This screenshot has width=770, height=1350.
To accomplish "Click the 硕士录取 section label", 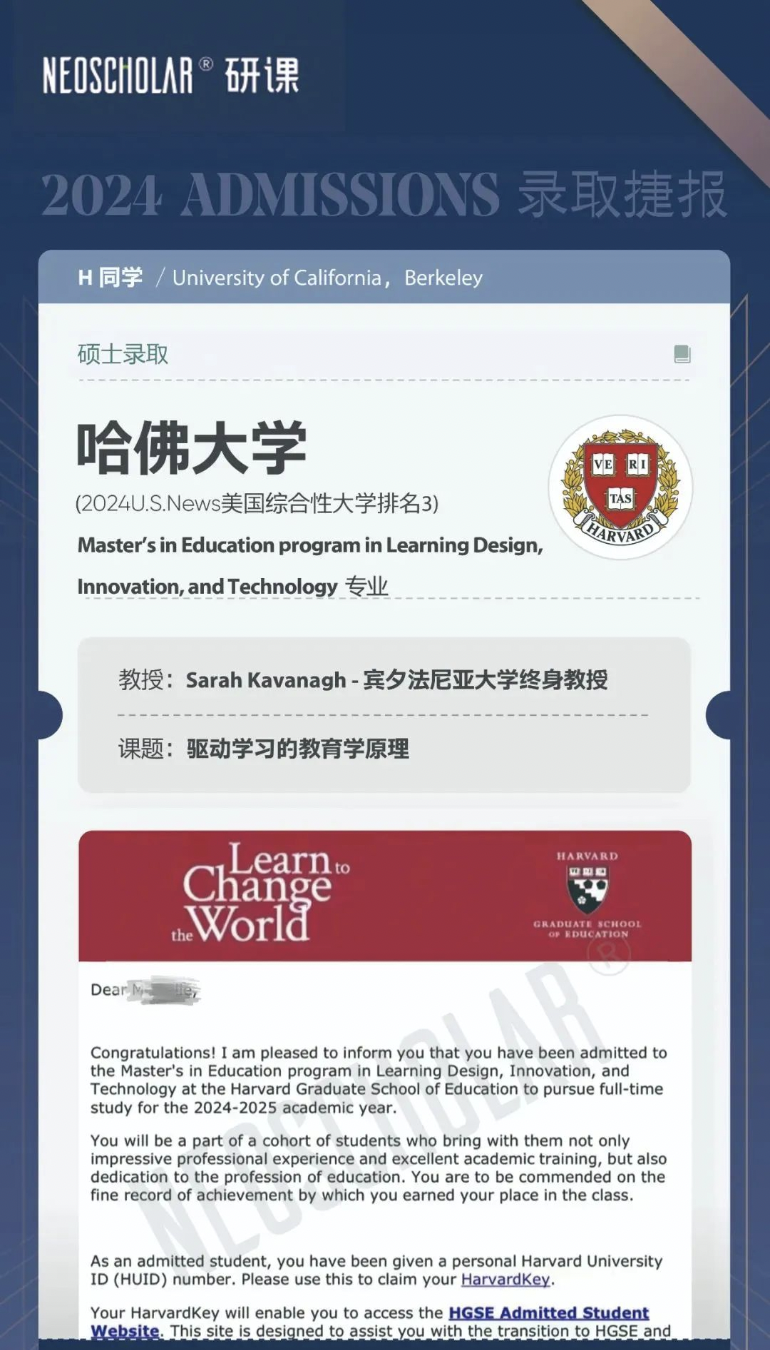I will click(123, 354).
